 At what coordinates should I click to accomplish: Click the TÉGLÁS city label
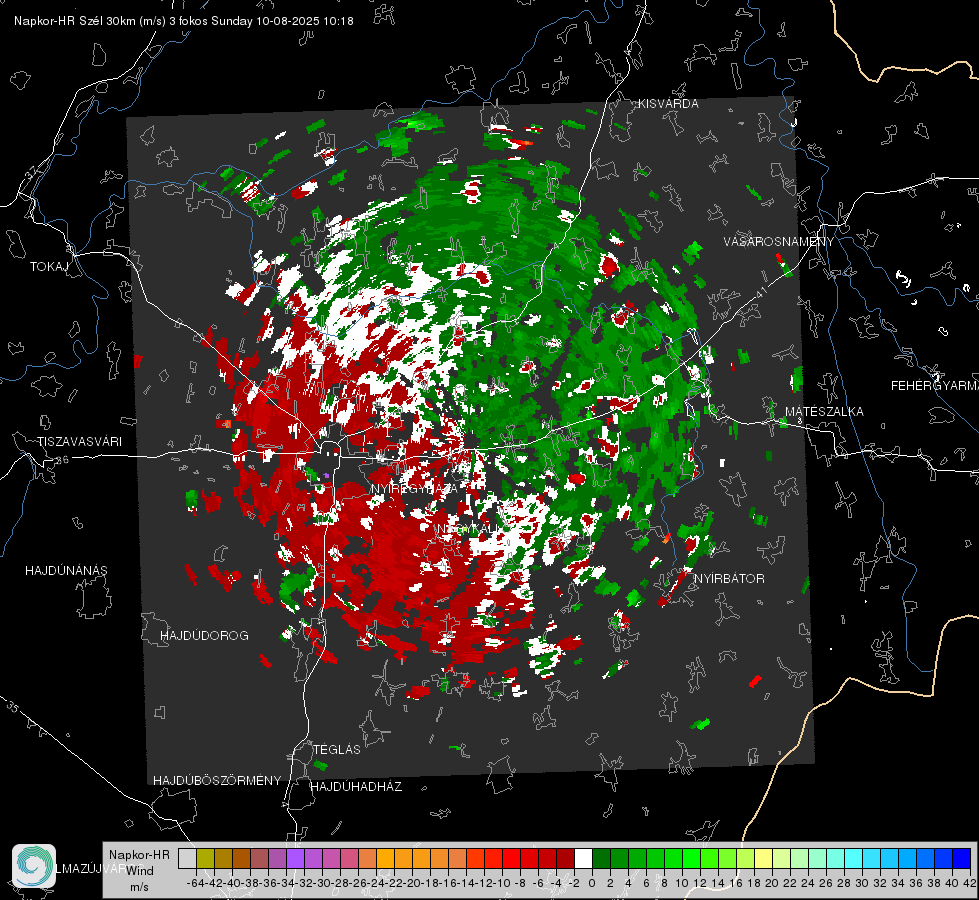click(337, 750)
